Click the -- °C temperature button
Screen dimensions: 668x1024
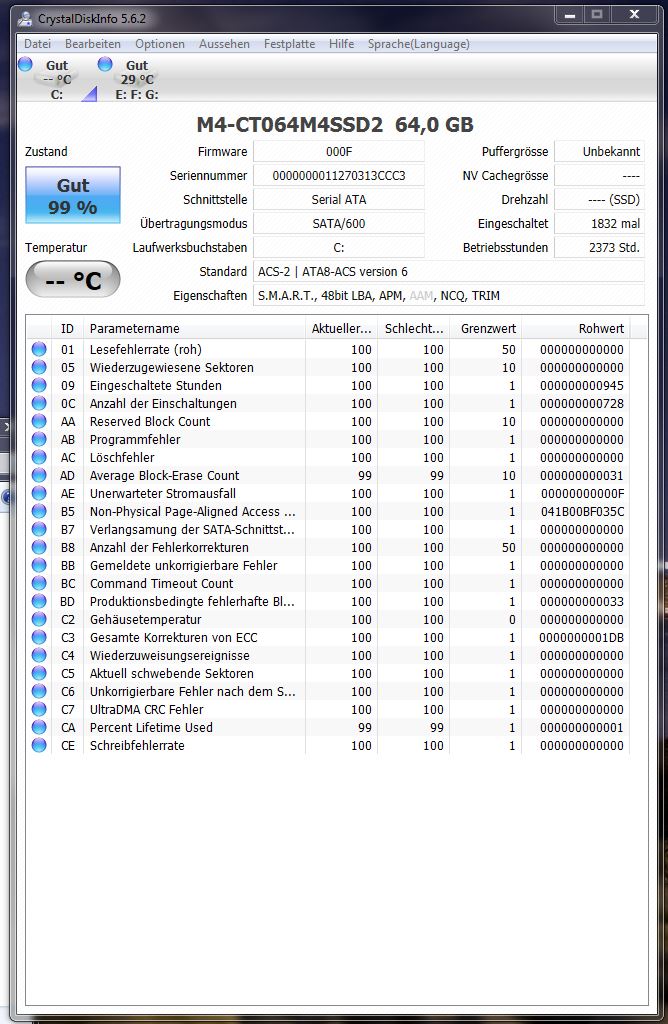coord(73,280)
